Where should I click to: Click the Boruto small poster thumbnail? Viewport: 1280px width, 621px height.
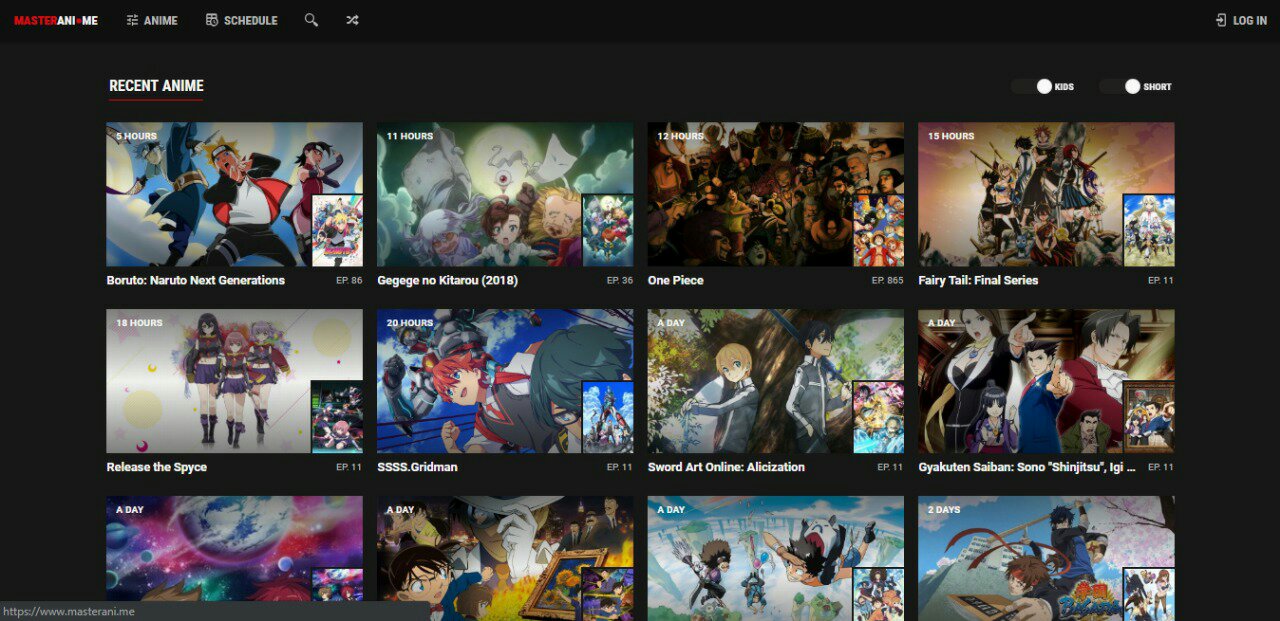[337, 230]
